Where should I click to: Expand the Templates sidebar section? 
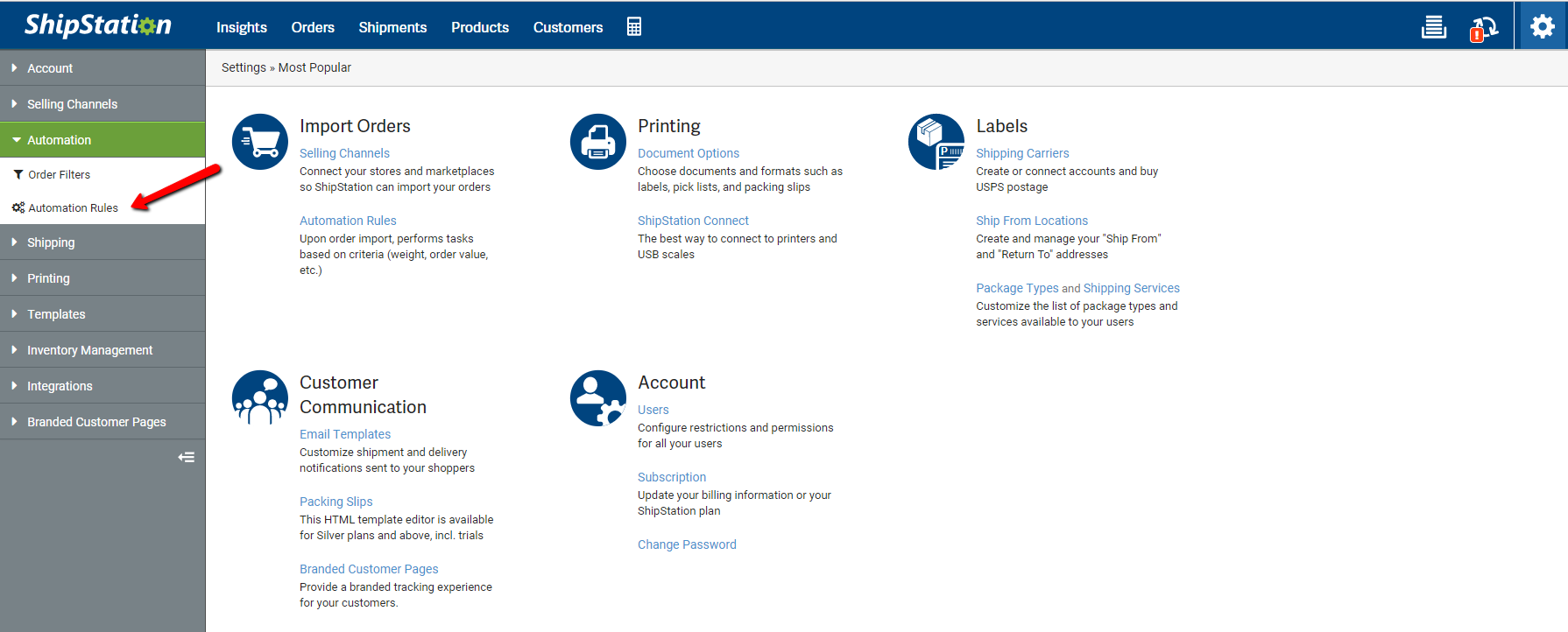102,313
